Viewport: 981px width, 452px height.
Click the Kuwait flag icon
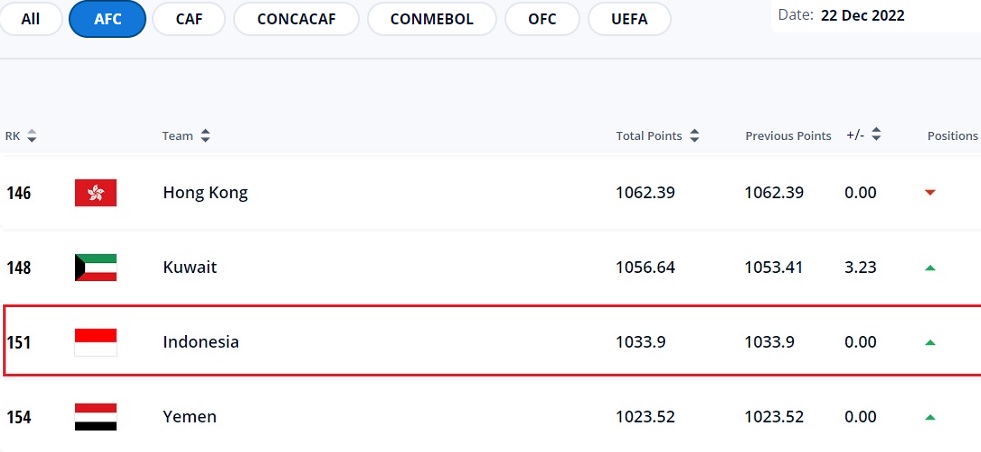pyautogui.click(x=96, y=268)
